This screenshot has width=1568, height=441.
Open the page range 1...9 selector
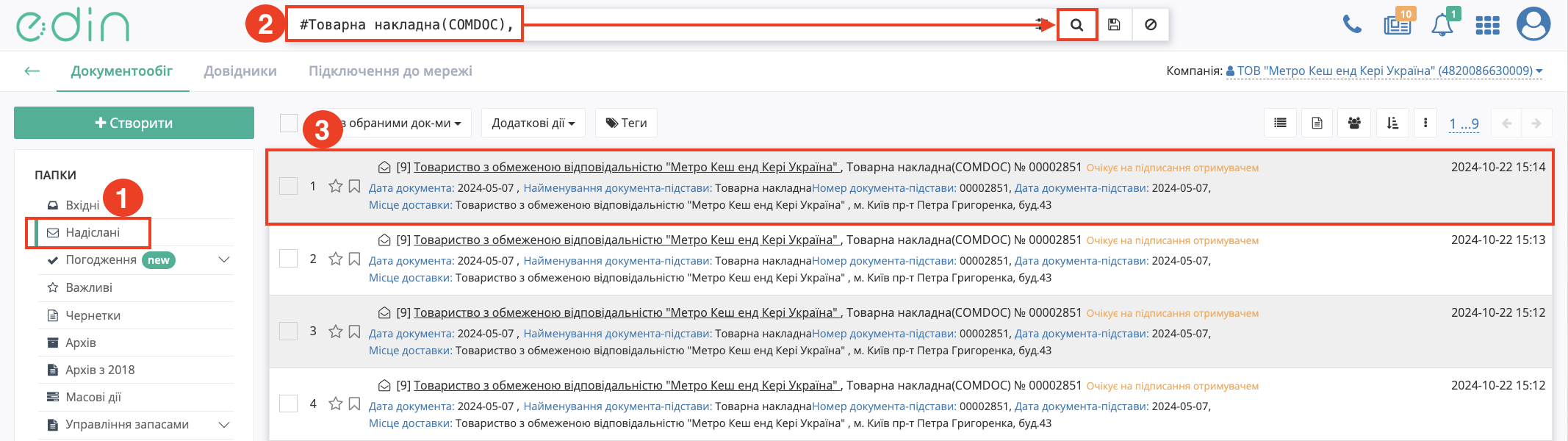[1464, 123]
